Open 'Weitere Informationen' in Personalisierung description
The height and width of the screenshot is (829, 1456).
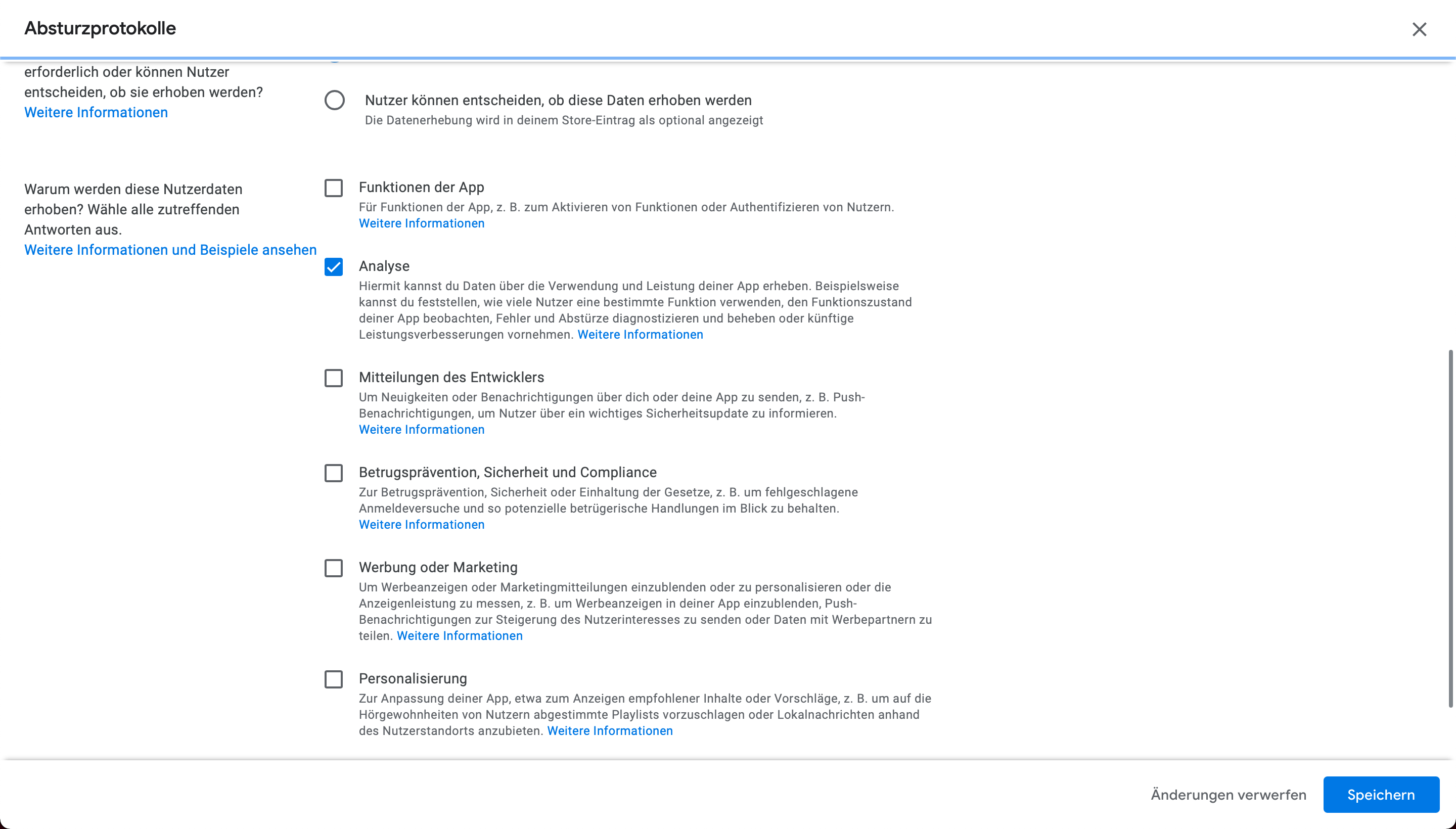(610, 730)
